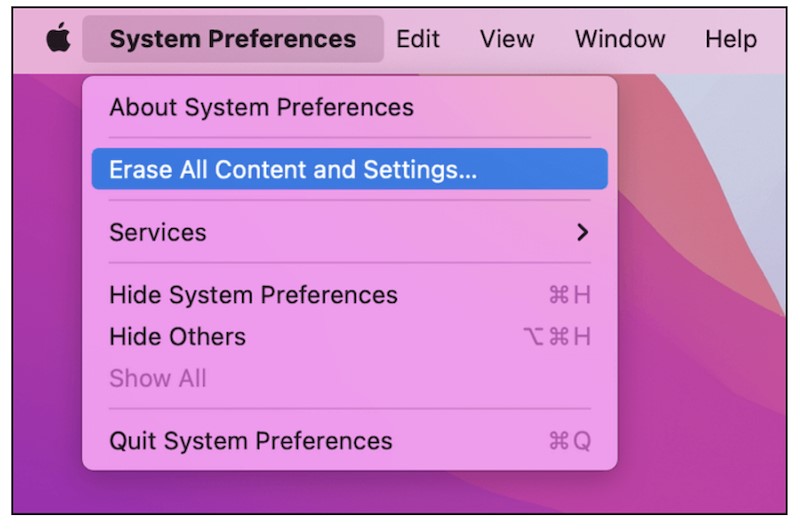The height and width of the screenshot is (529, 800).
Task: Click the ⌥⌘H shortcut symbol
Action: [x=557, y=337]
